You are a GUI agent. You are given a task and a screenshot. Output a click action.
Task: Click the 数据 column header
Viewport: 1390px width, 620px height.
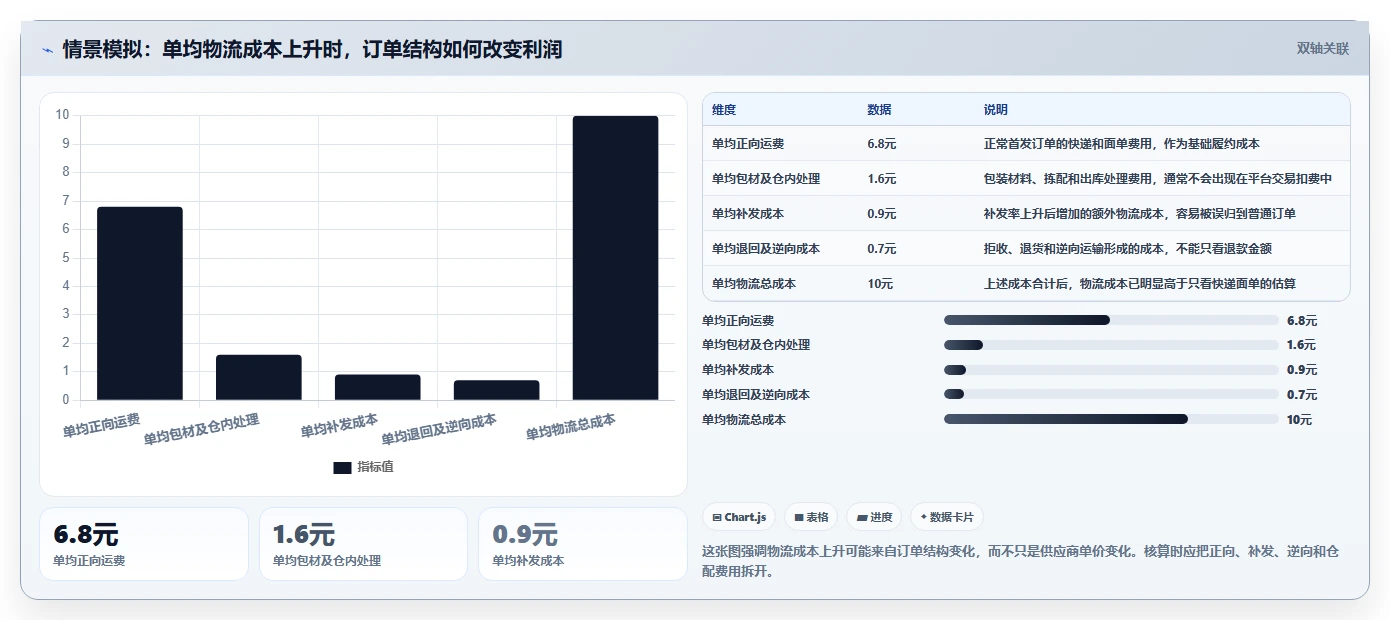click(x=879, y=110)
